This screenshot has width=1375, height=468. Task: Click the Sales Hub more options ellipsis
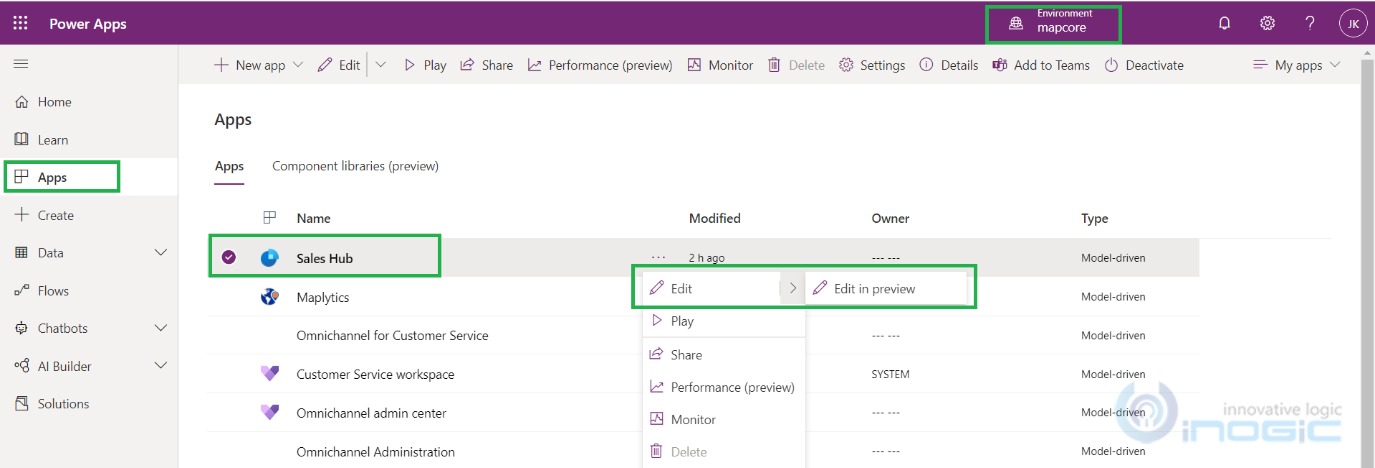coord(658,258)
